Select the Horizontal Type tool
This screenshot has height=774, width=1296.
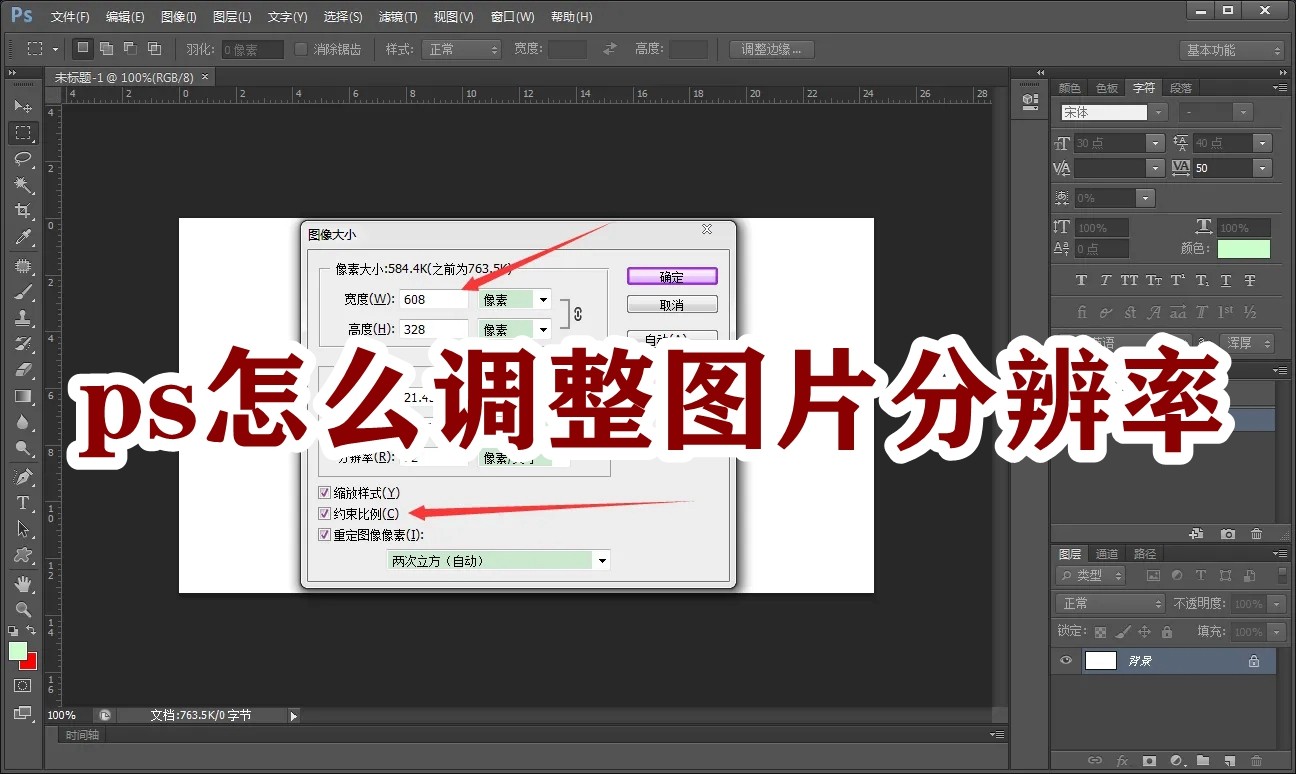(x=23, y=503)
